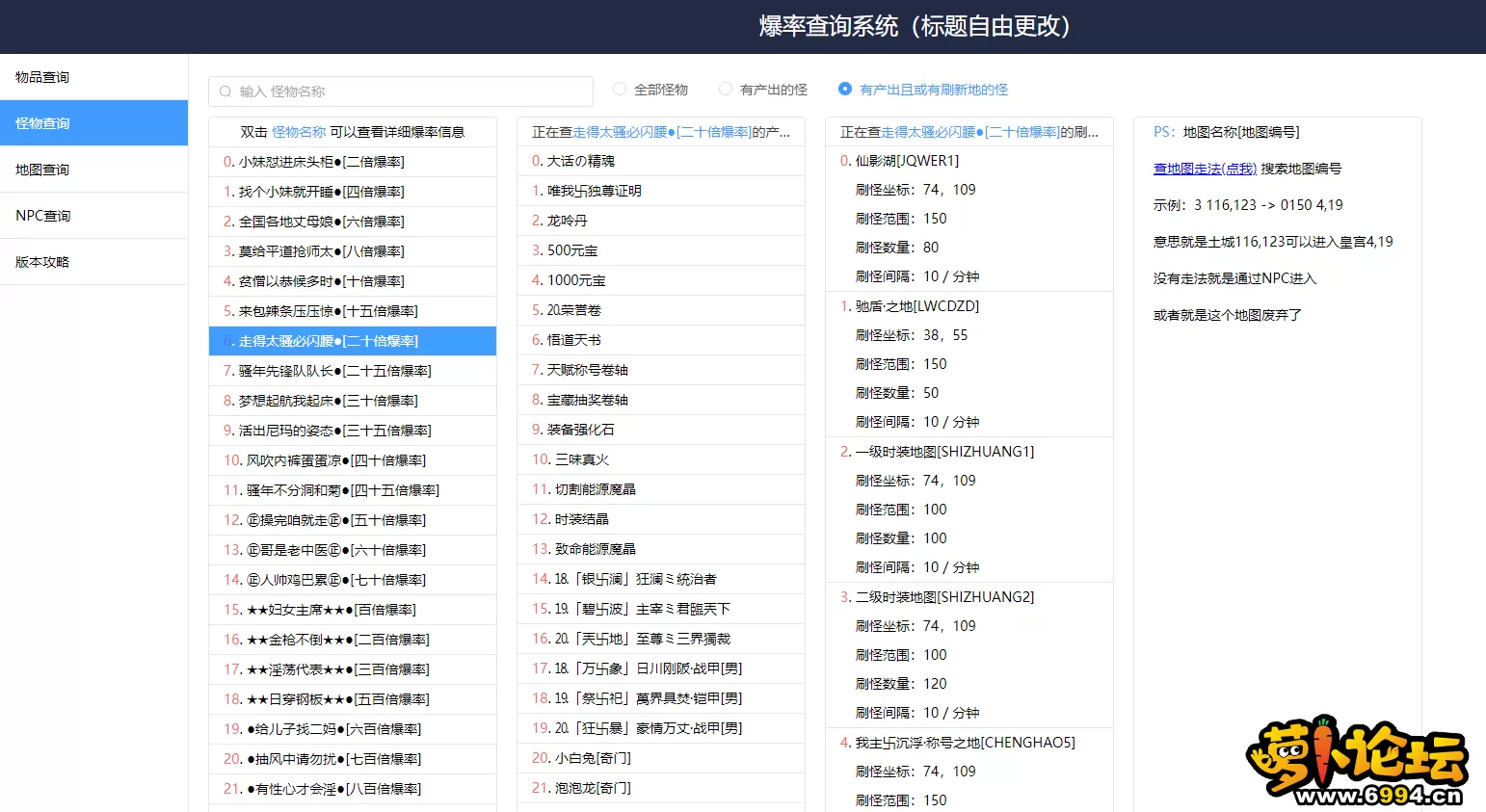This screenshot has width=1486, height=812.
Task: Select monster 全国各地丈母娘●[六倍爆率]
Action: (353, 222)
